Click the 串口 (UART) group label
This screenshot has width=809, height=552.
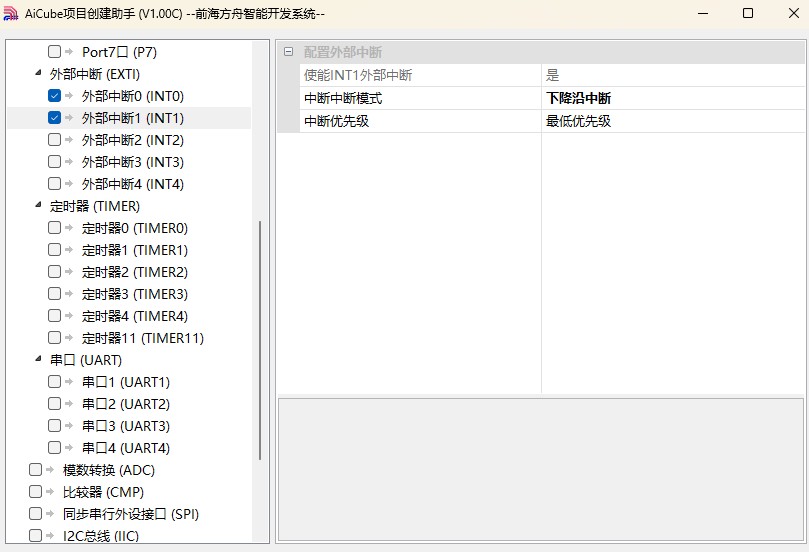[86, 360]
